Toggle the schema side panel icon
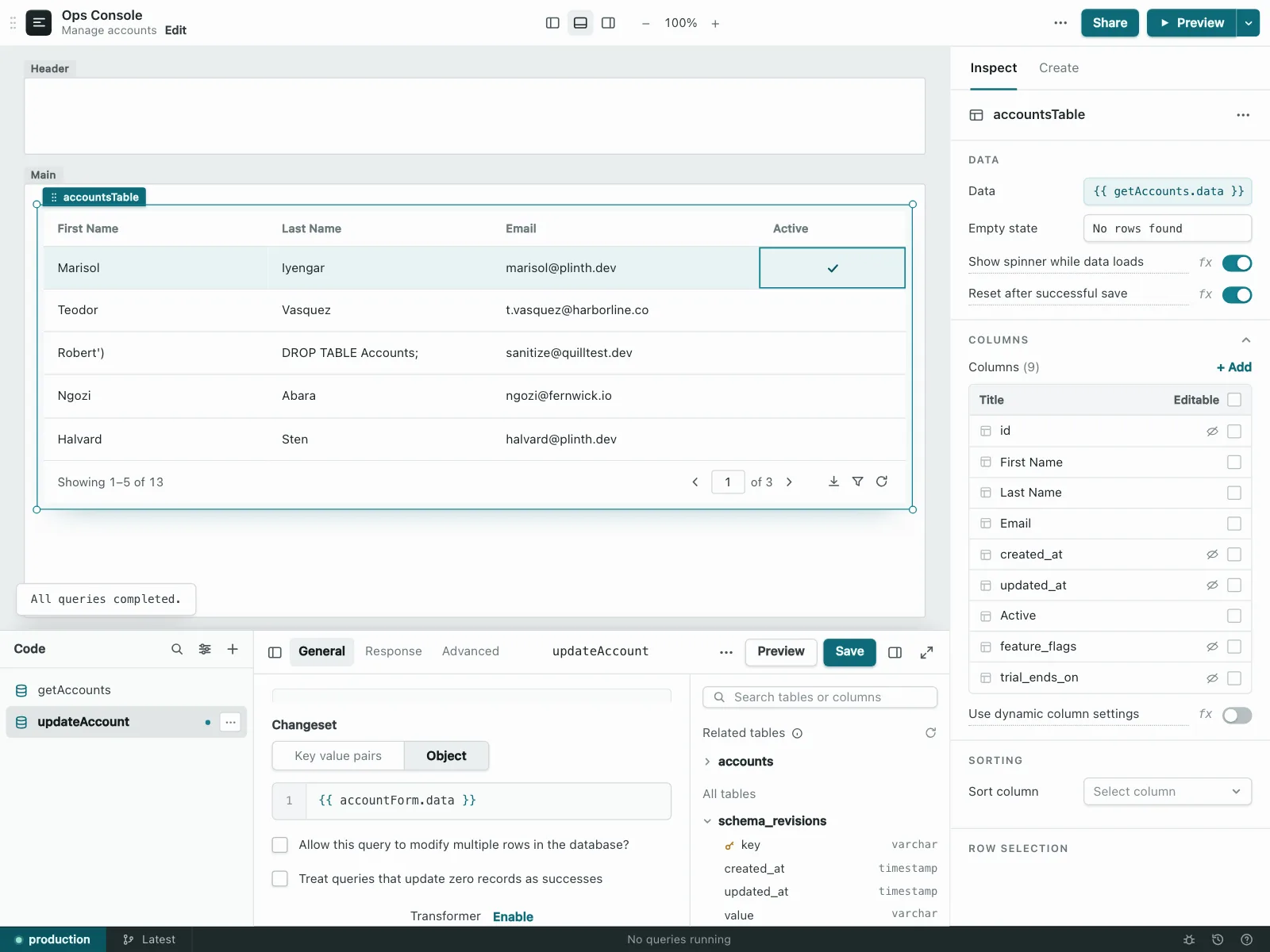The height and width of the screenshot is (952, 1270). coord(895,652)
